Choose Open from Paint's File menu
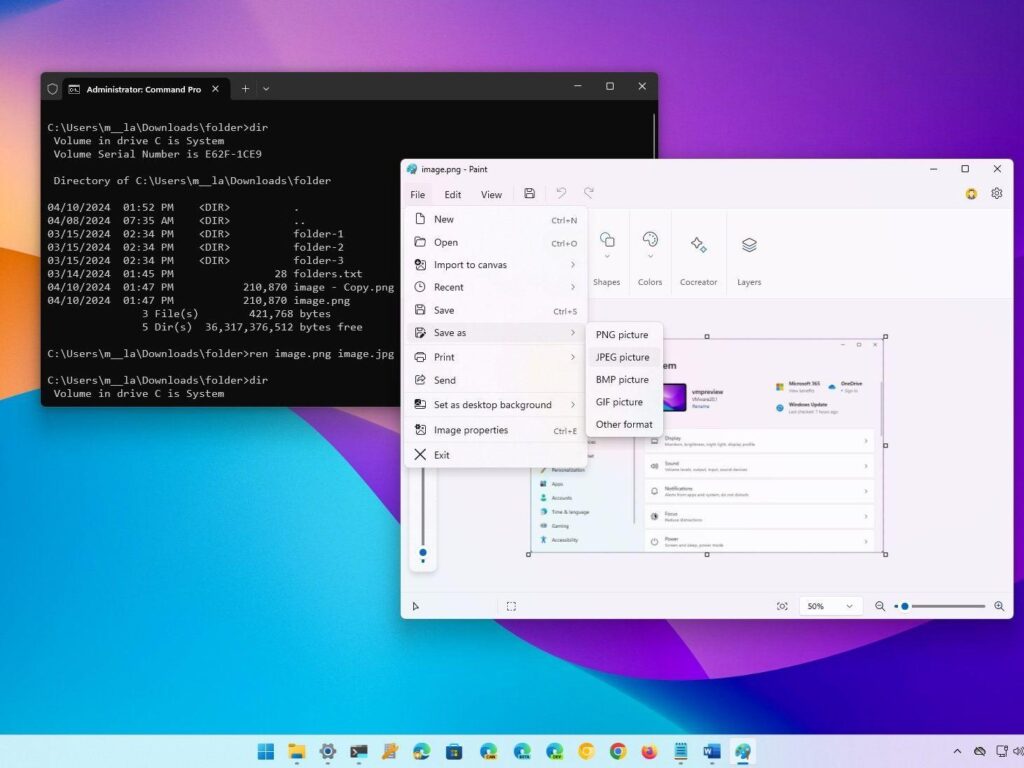The height and width of the screenshot is (768, 1024). click(496, 242)
